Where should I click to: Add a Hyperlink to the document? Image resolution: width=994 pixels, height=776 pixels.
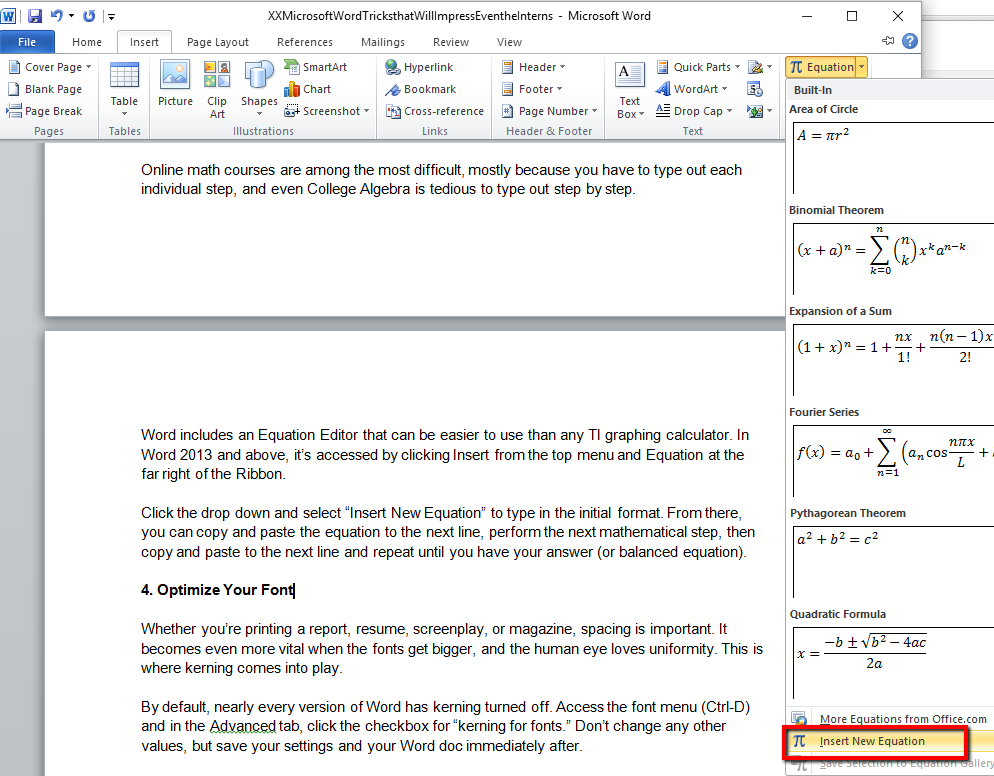(420, 67)
